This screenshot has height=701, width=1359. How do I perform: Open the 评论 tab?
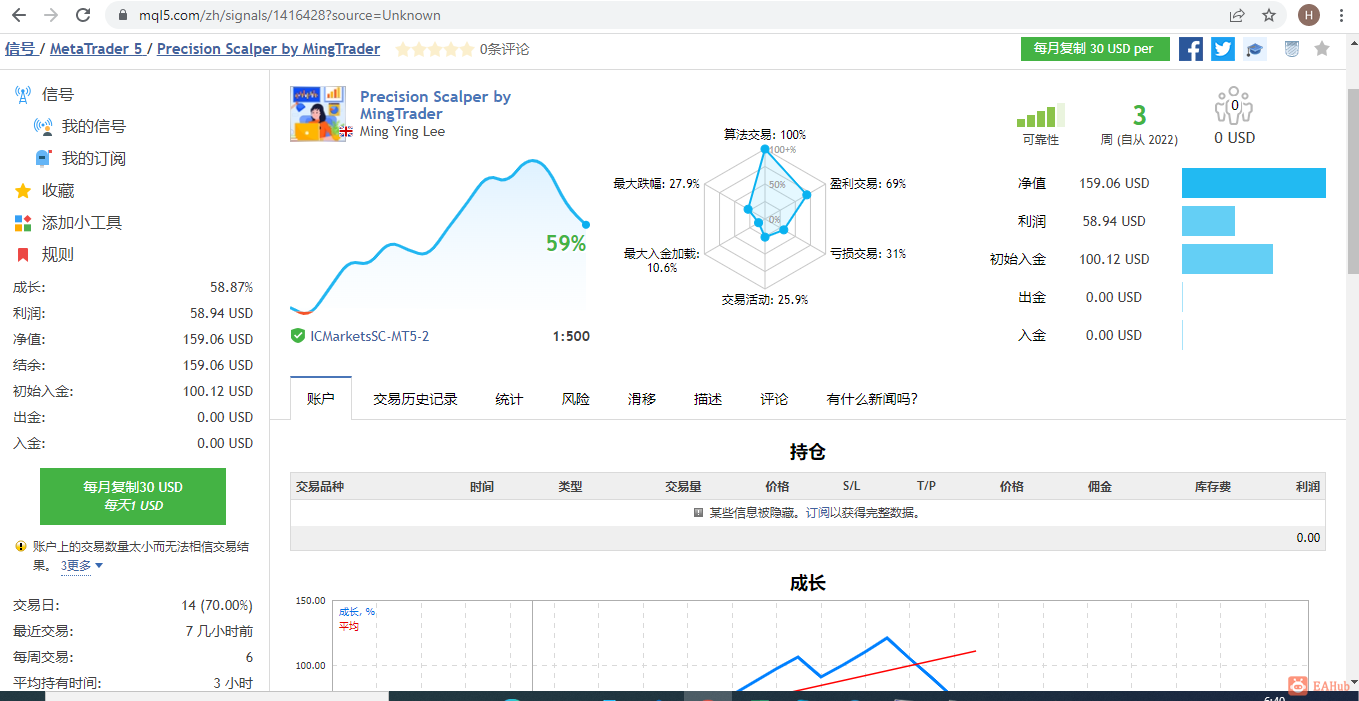click(774, 399)
